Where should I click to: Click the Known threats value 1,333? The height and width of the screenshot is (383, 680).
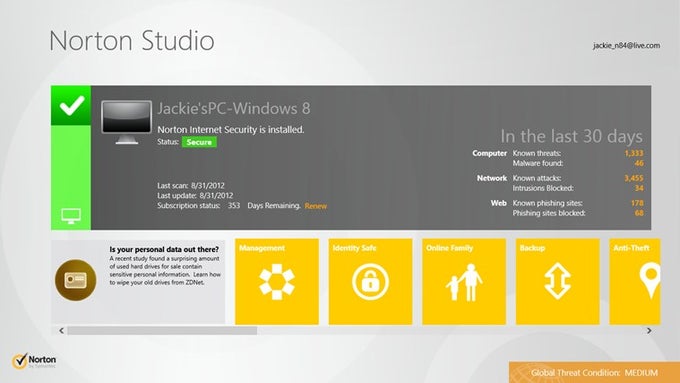[x=634, y=153]
